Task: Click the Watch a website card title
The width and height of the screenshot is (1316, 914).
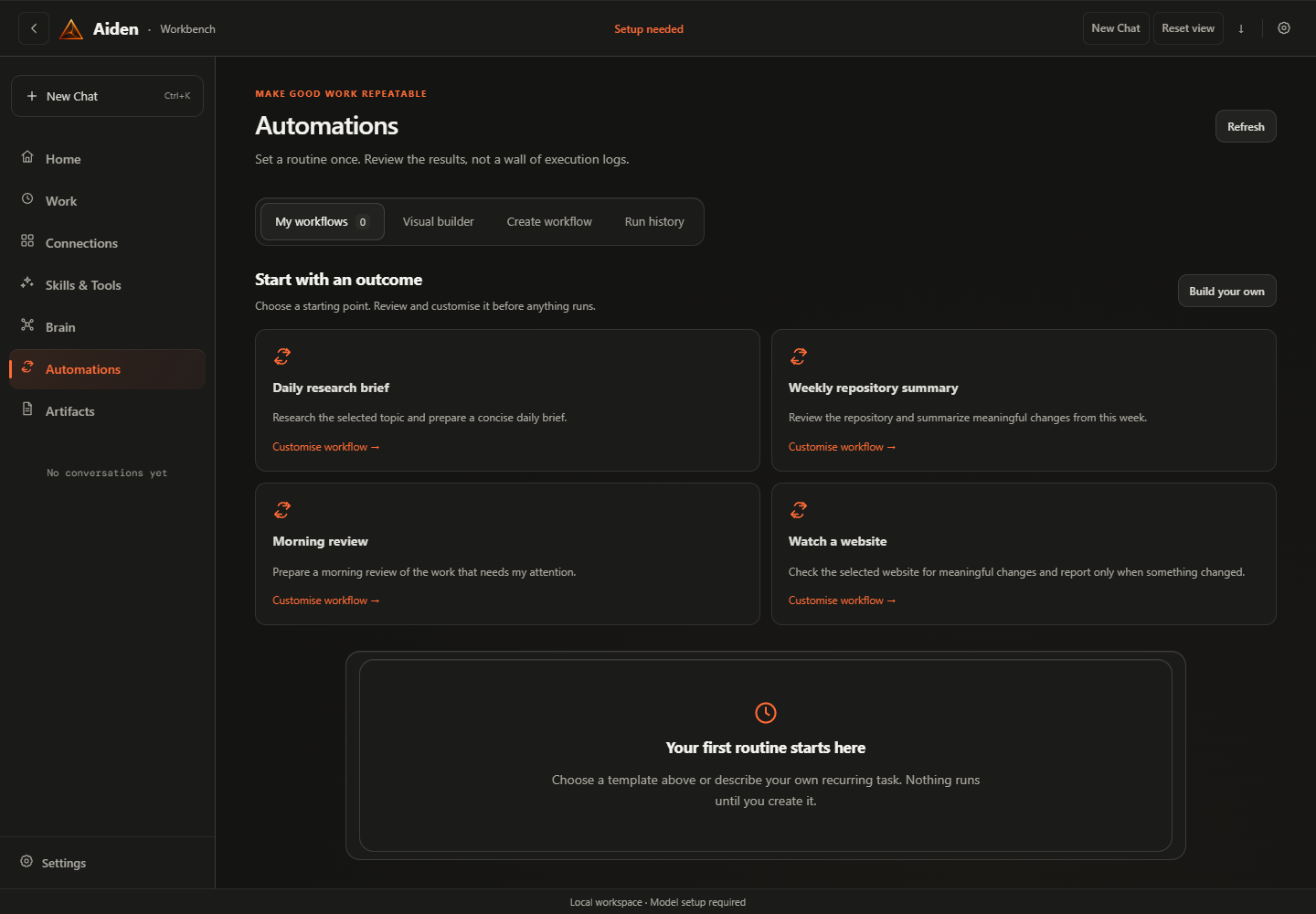Action: [838, 542]
